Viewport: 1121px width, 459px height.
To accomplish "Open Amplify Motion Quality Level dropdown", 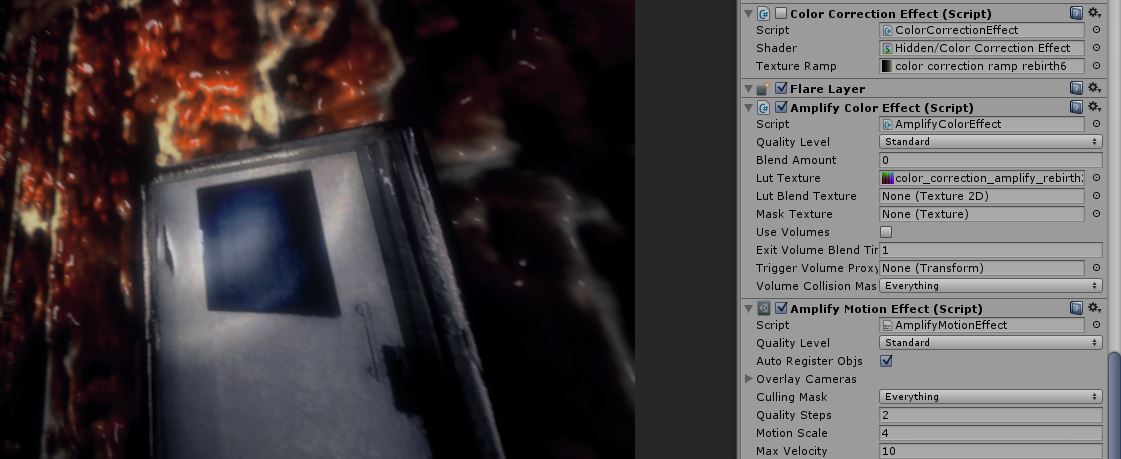I will tap(990, 342).
